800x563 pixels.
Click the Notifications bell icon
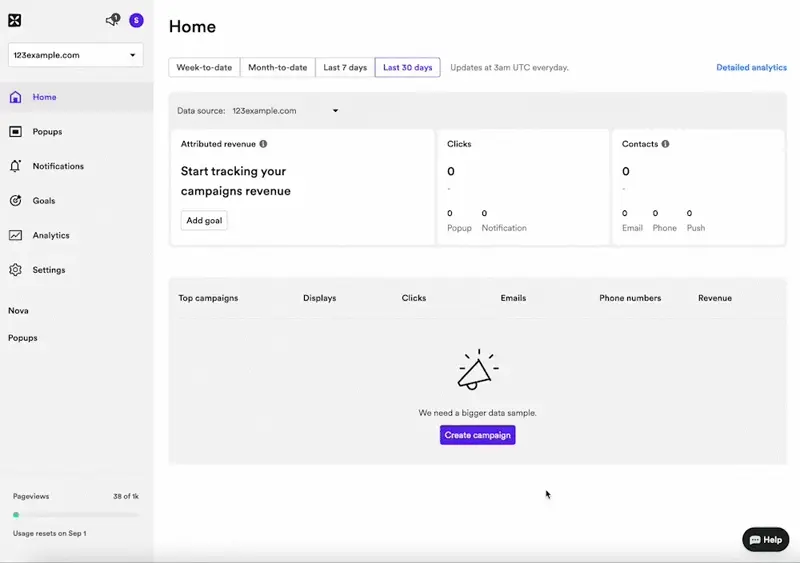pos(15,166)
